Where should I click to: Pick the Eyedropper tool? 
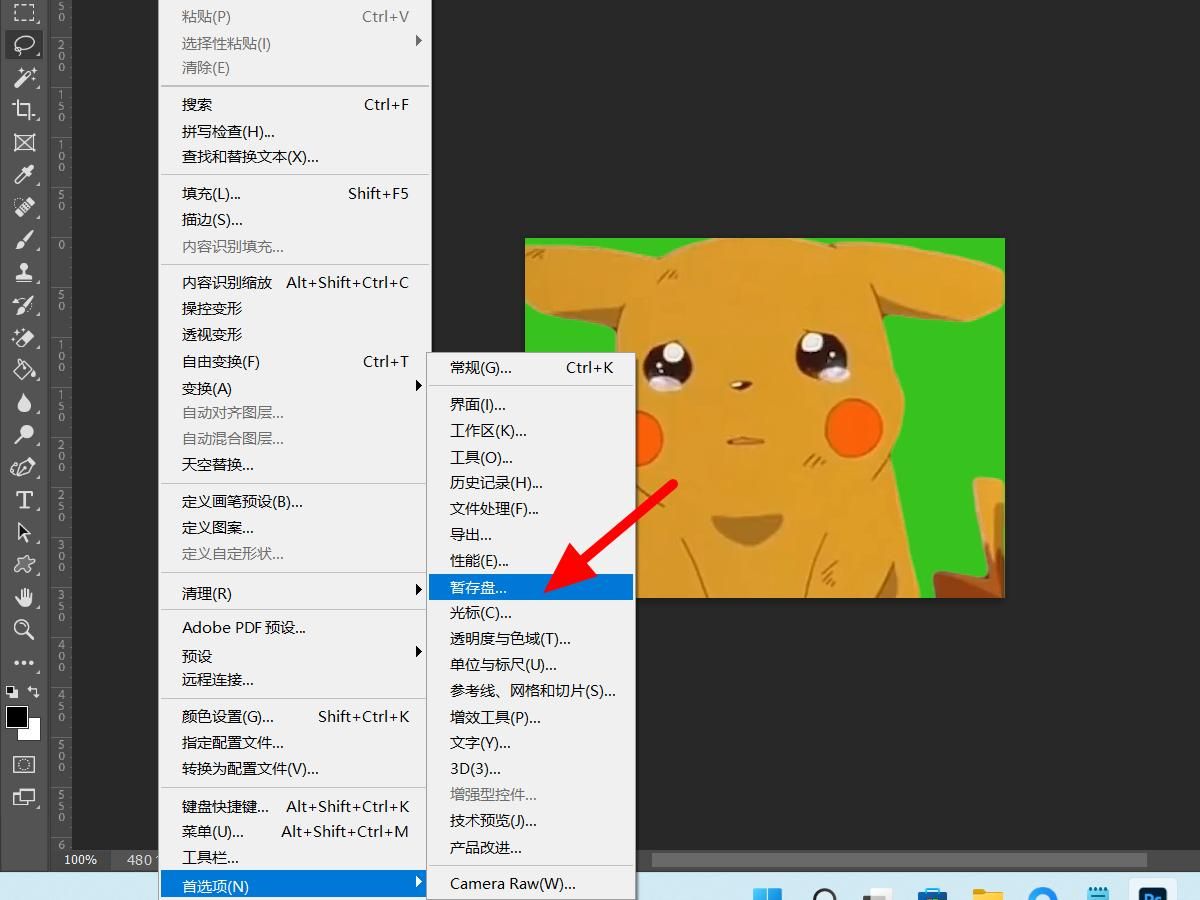pos(23,174)
